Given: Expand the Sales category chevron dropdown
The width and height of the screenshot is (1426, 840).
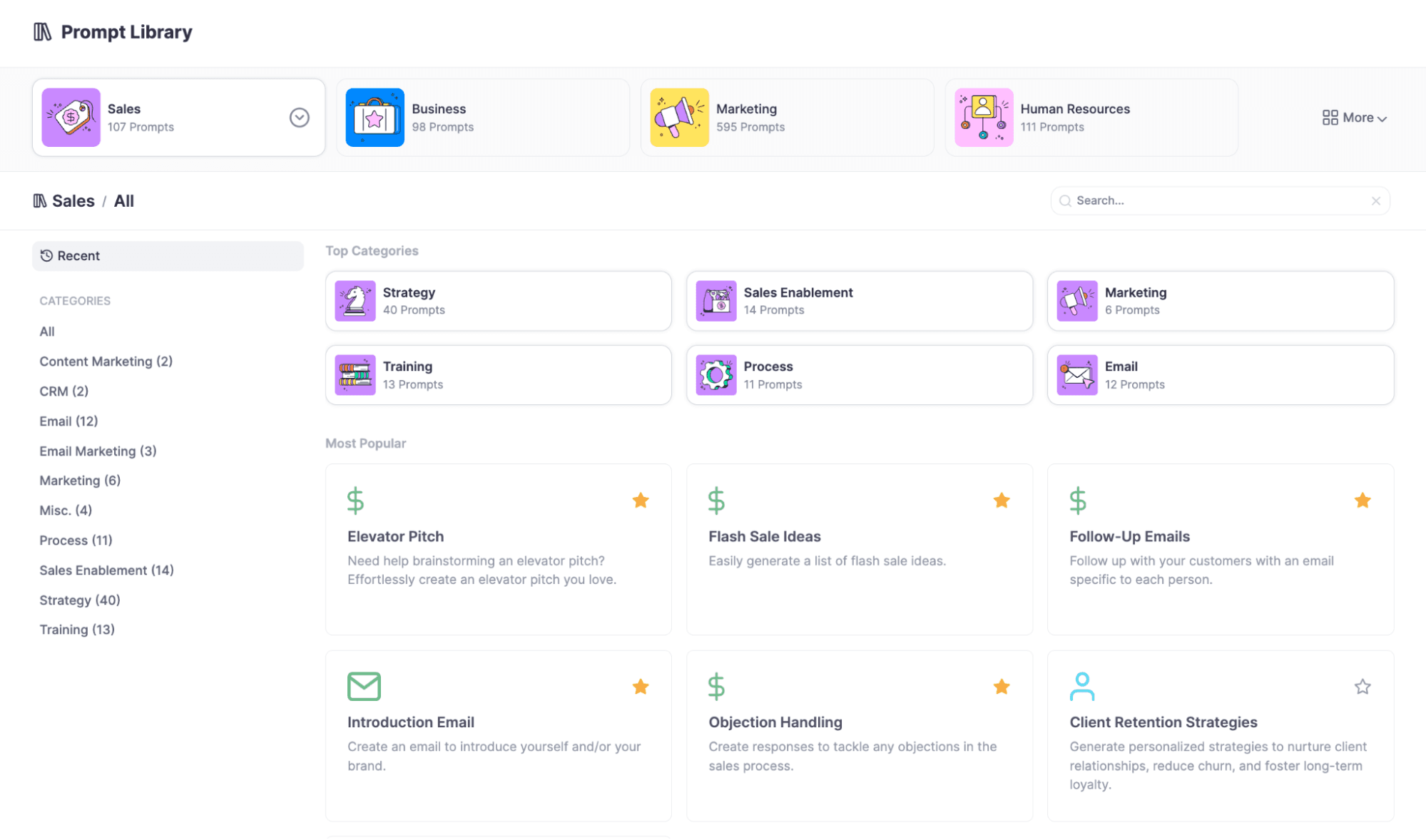Looking at the screenshot, I should [300, 118].
